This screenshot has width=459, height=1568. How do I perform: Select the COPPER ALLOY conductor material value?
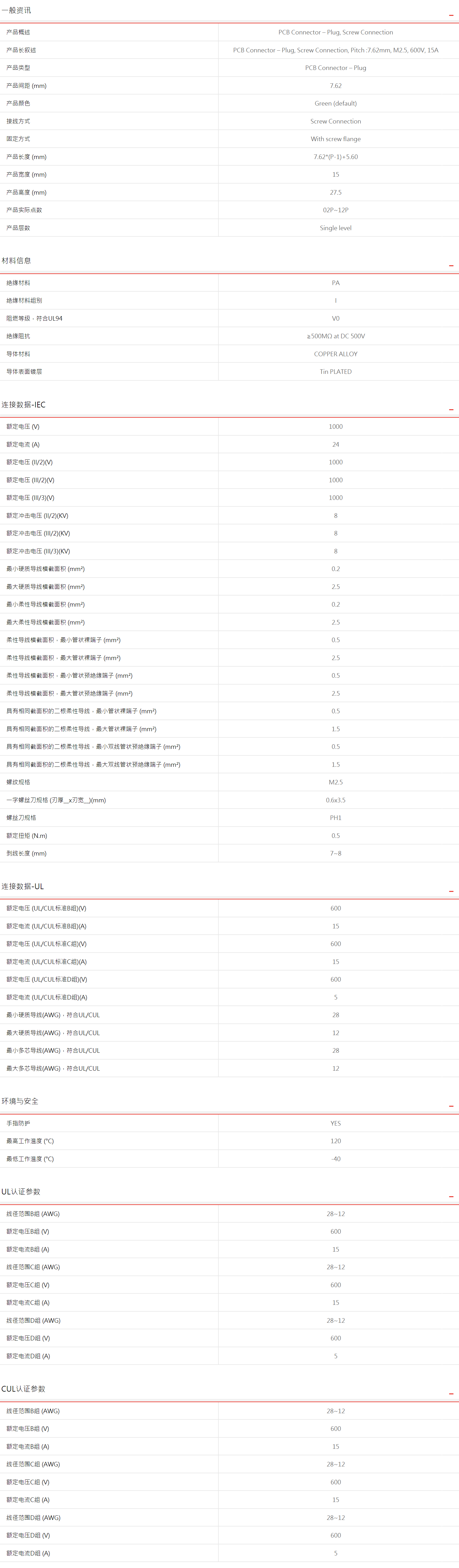[x=335, y=354]
